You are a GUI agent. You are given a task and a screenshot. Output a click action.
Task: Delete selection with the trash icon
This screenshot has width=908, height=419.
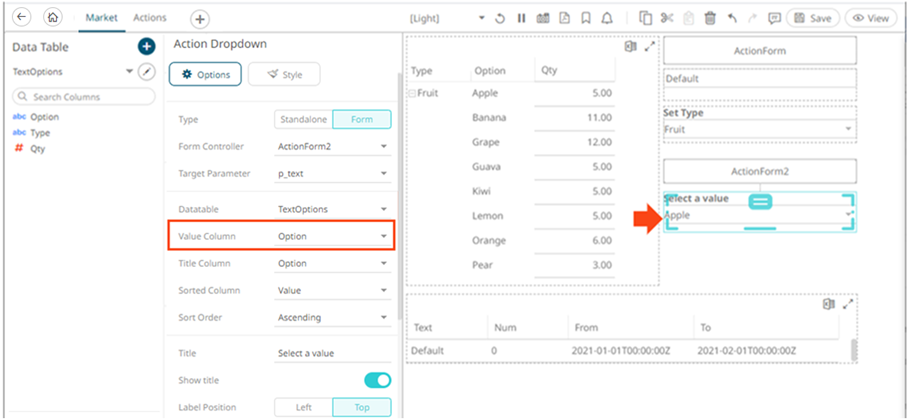click(710, 18)
